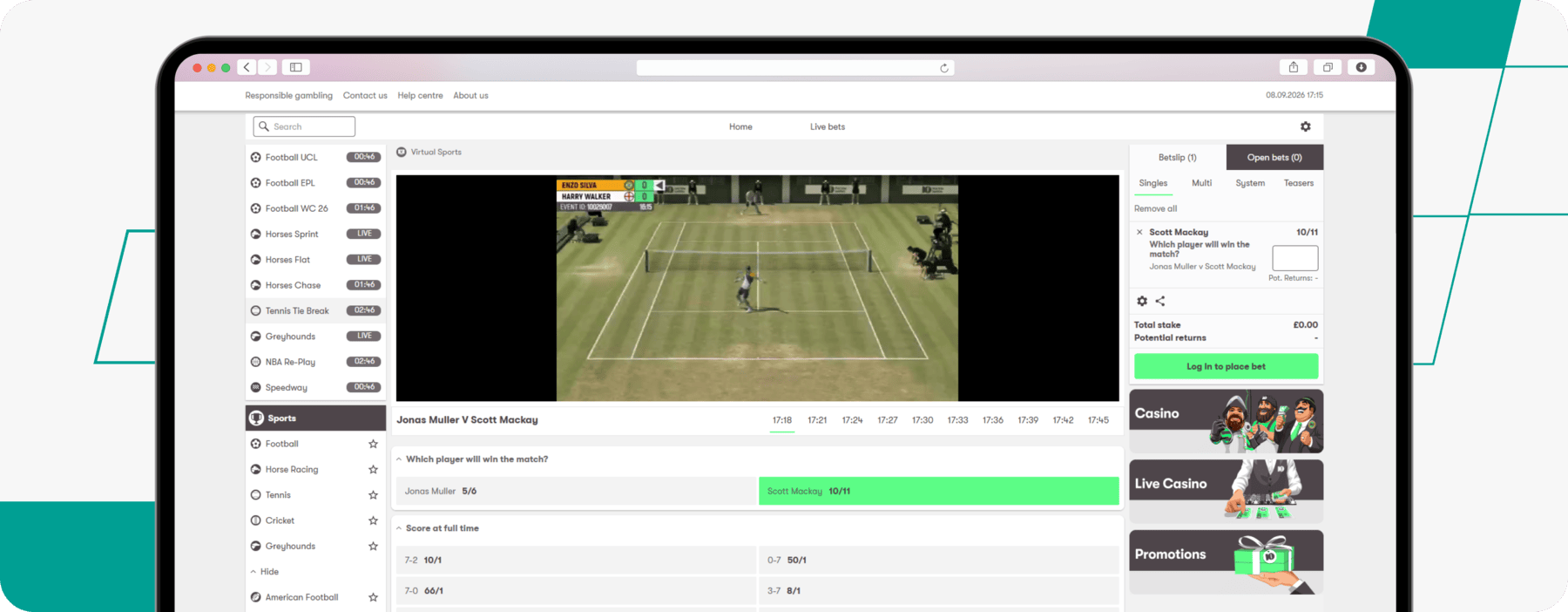Share the betslip via share icon
1568x612 pixels.
coord(1160,302)
